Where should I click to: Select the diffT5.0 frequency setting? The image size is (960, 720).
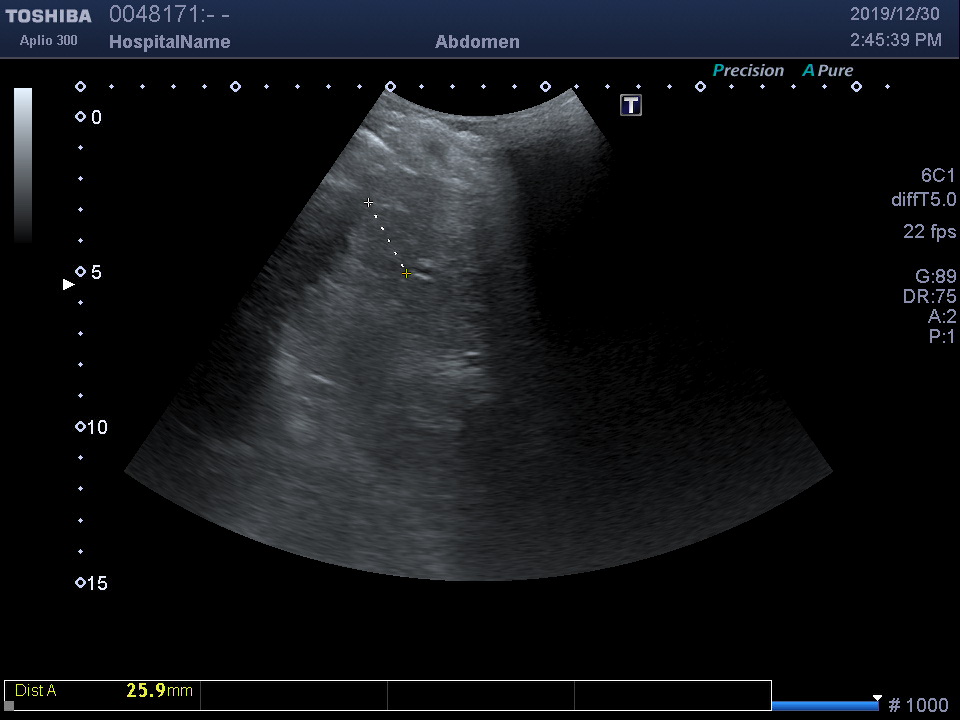[923, 200]
